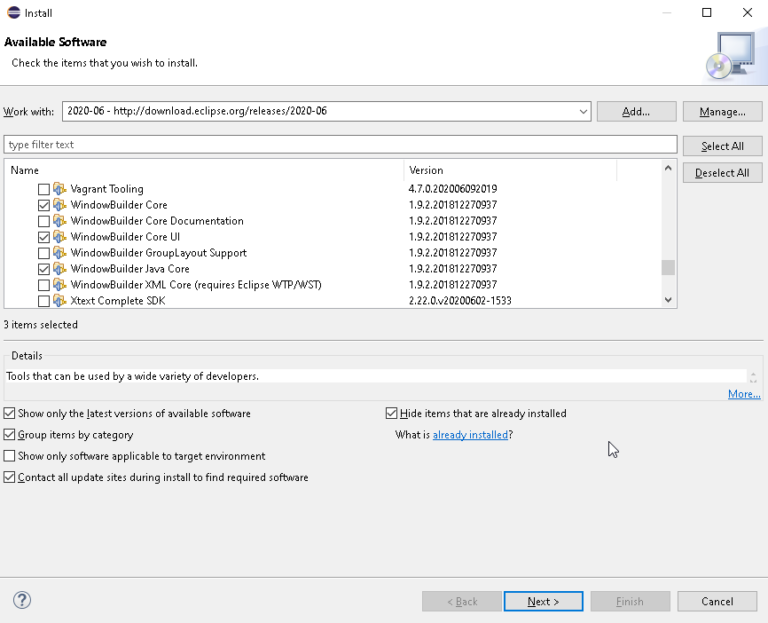Click the Select All button

click(722, 146)
